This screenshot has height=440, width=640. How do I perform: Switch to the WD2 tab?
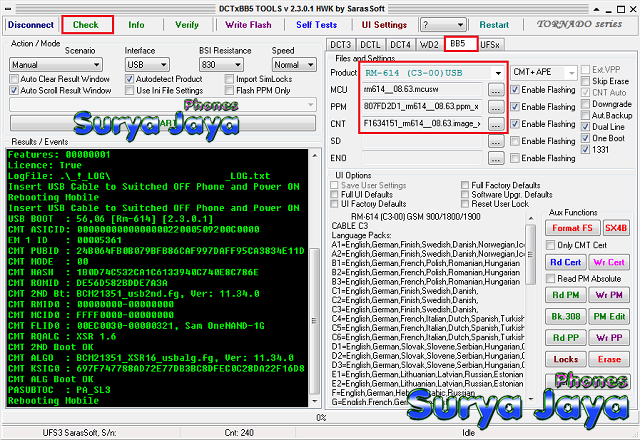(429, 44)
